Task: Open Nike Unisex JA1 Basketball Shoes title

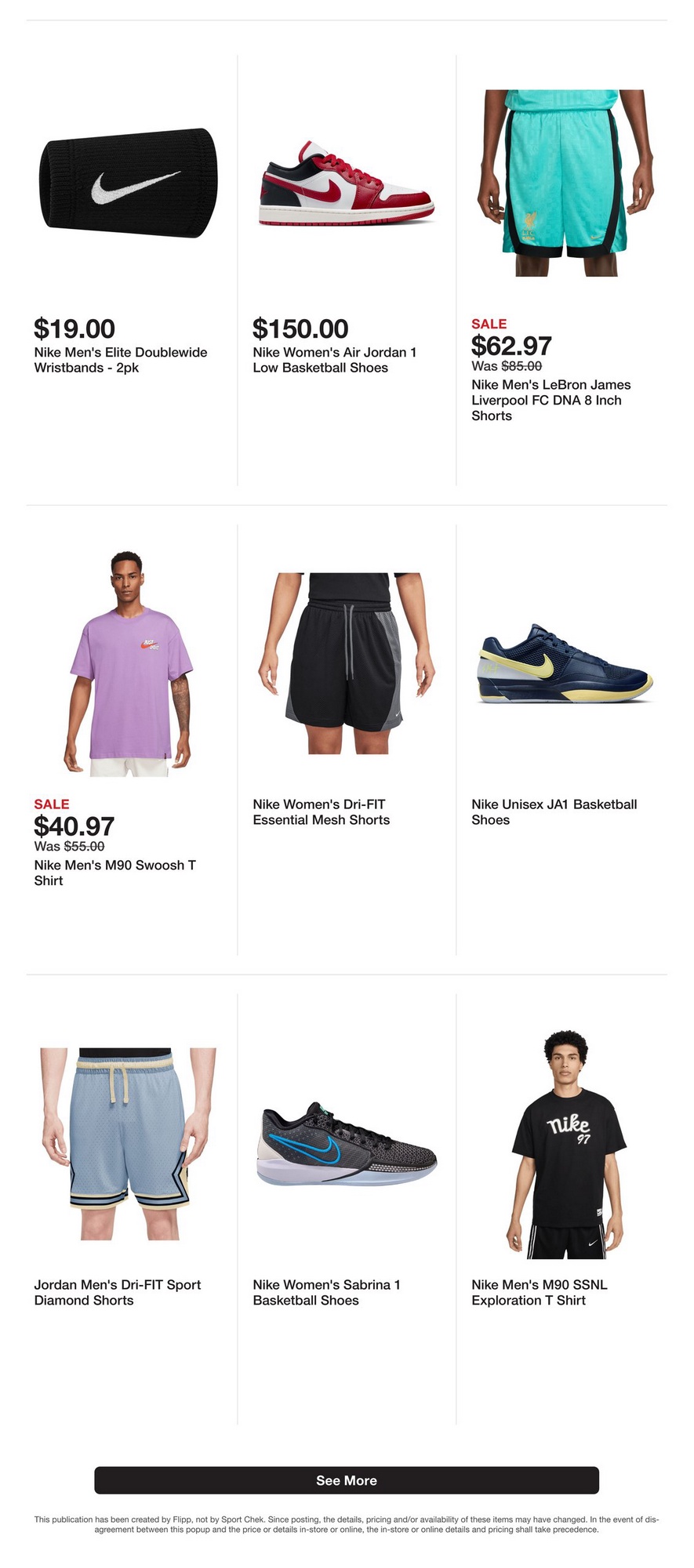Action: 554,812
